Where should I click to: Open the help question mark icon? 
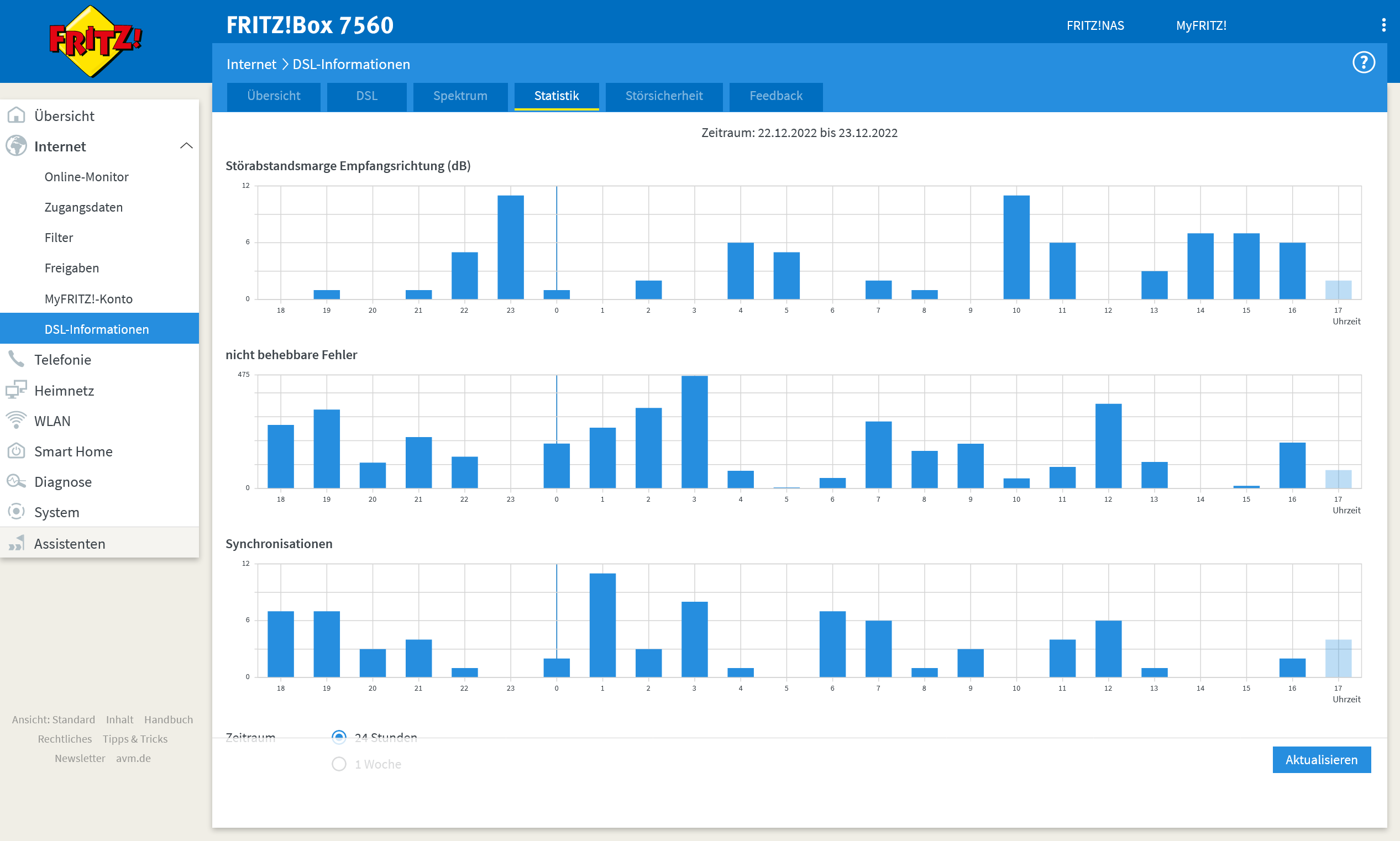click(1363, 62)
